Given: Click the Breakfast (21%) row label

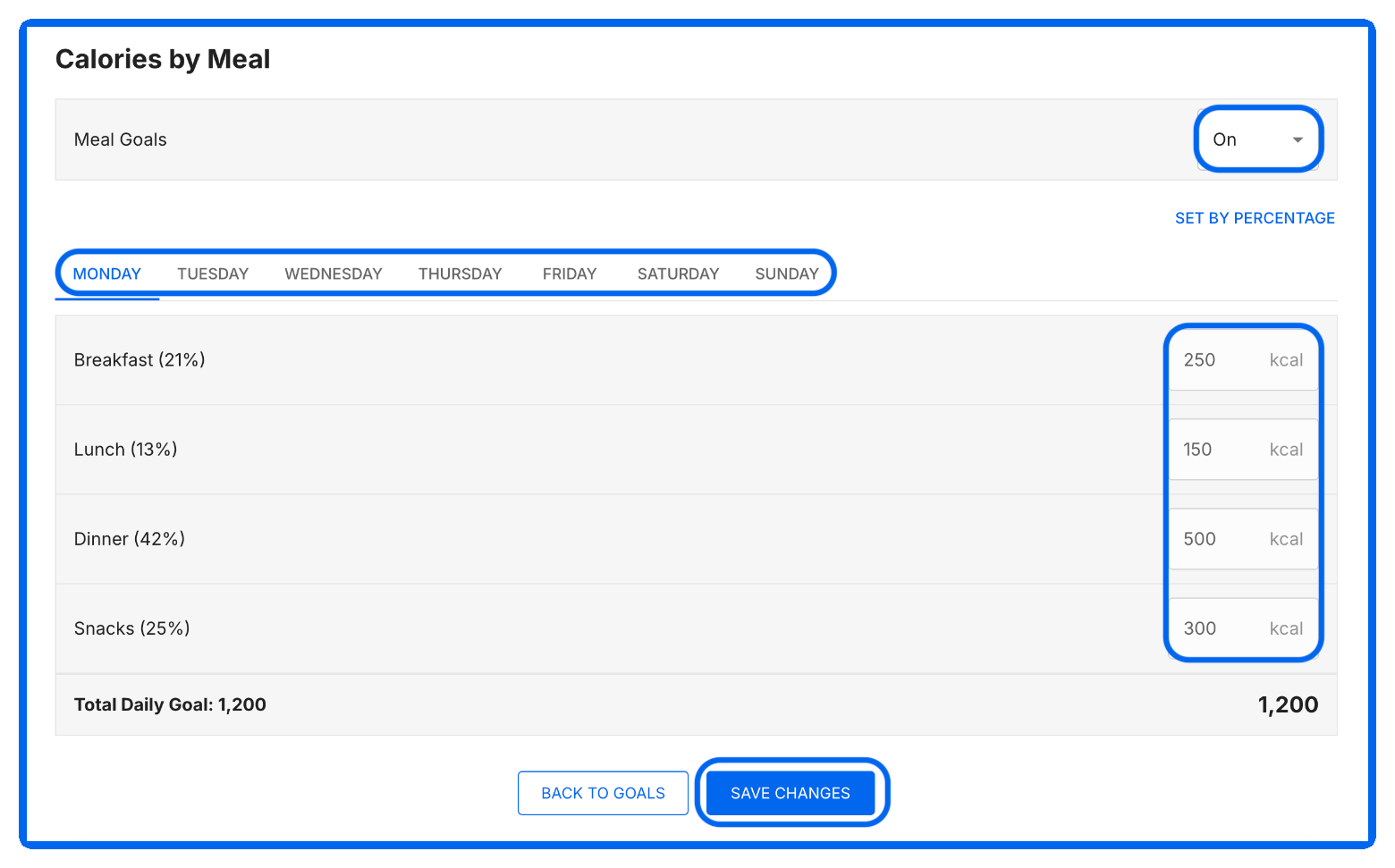Looking at the screenshot, I should point(139,360).
